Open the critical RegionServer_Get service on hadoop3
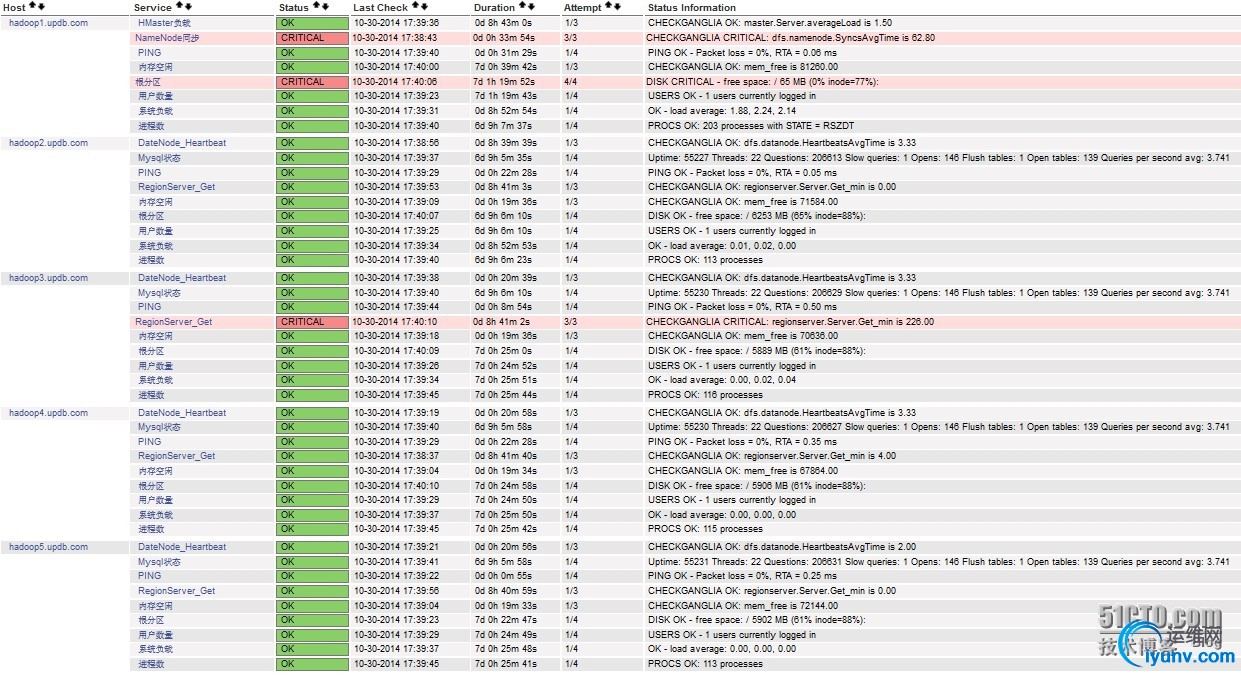Screen dimensions: 1241x675 [x=174, y=322]
